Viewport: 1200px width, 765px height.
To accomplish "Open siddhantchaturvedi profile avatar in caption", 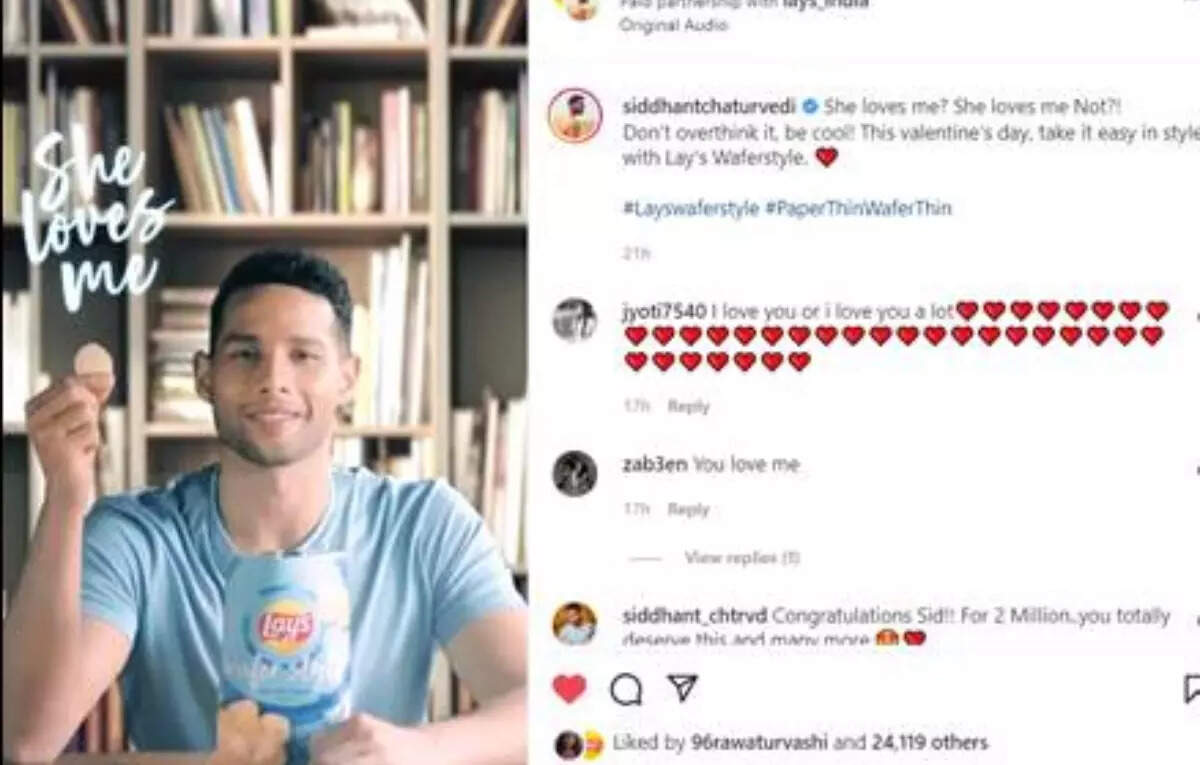I will click(x=574, y=116).
